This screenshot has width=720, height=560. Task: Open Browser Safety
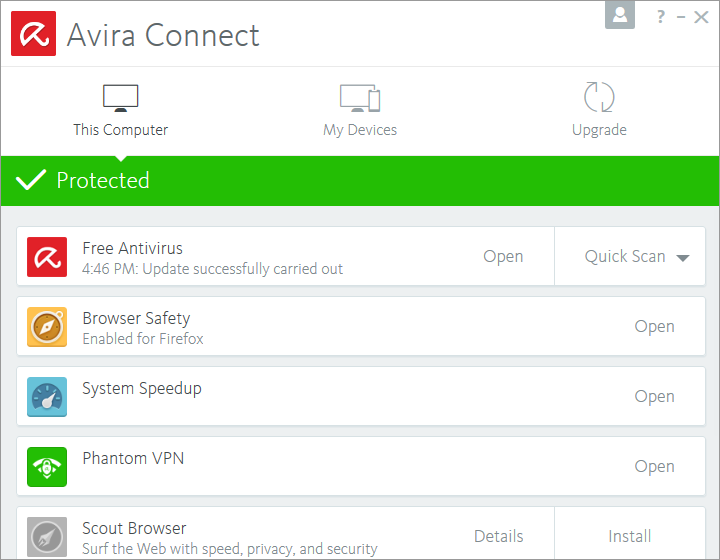654,327
